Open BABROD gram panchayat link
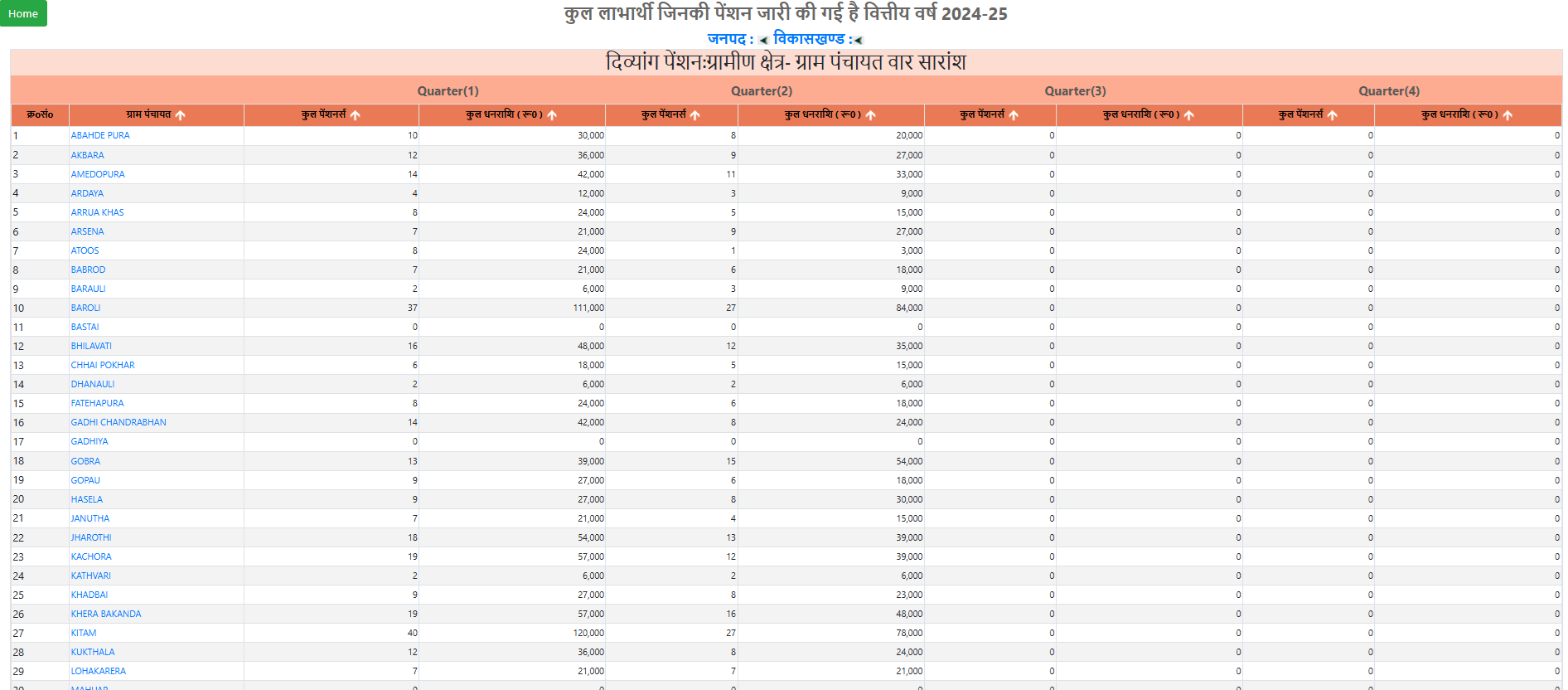1568x690 pixels. [88, 270]
